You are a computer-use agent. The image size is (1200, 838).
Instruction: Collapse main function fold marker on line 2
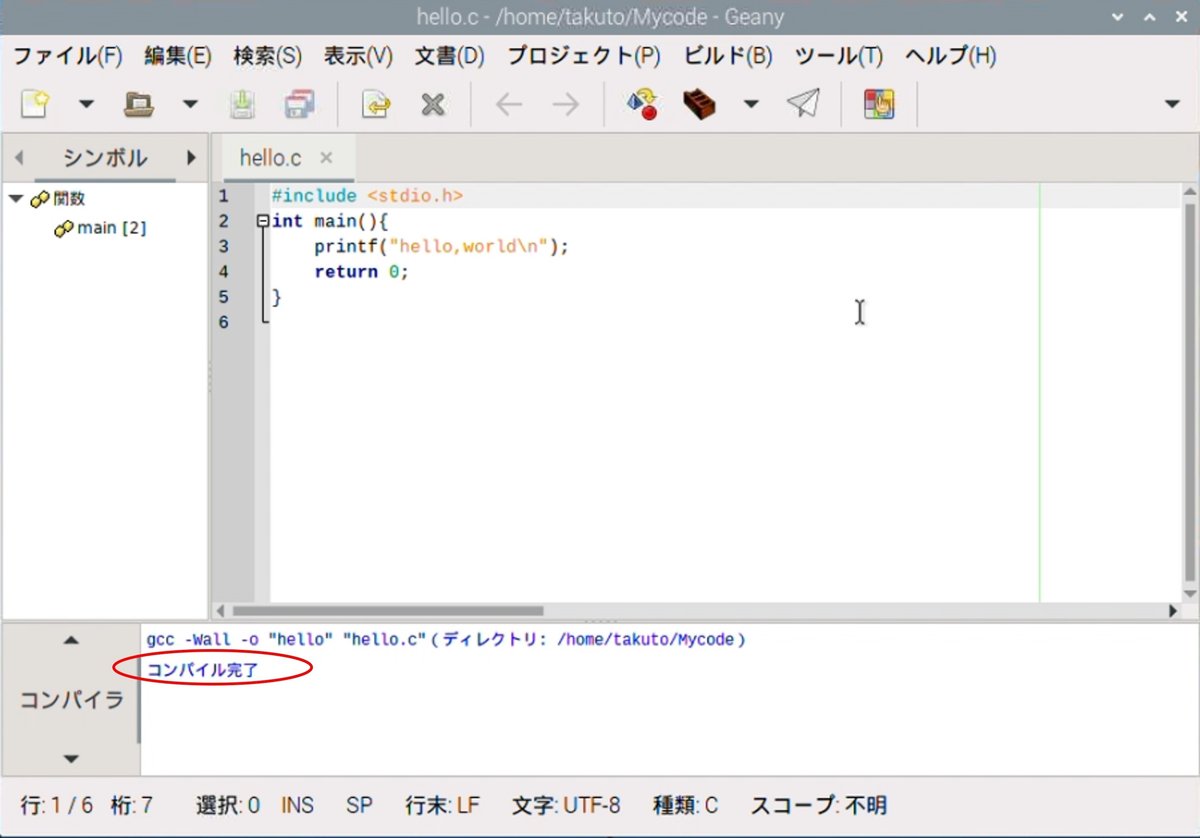tap(263, 221)
